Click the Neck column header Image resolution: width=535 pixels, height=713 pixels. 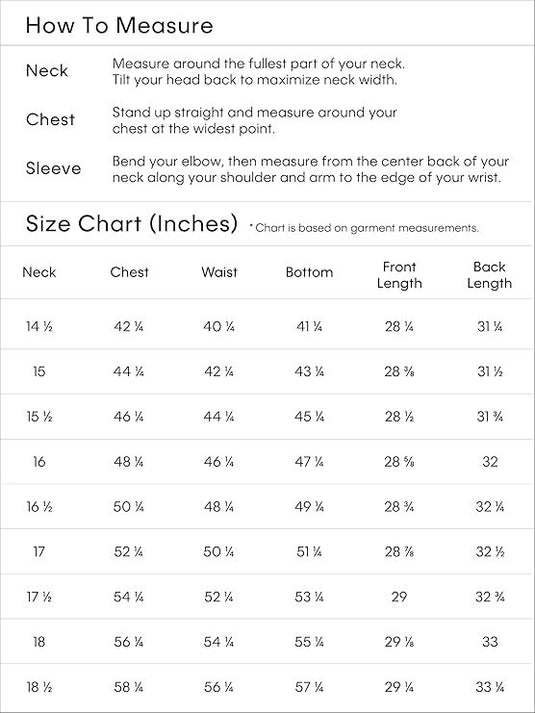[x=39, y=272]
